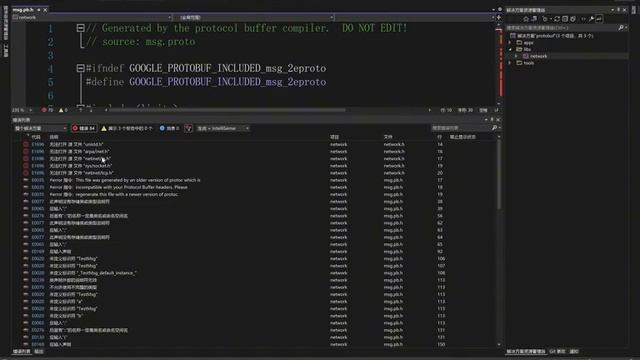Click the error list panel auto-hide pin icon
Screen dimensions: 640x360
pos(492,120)
